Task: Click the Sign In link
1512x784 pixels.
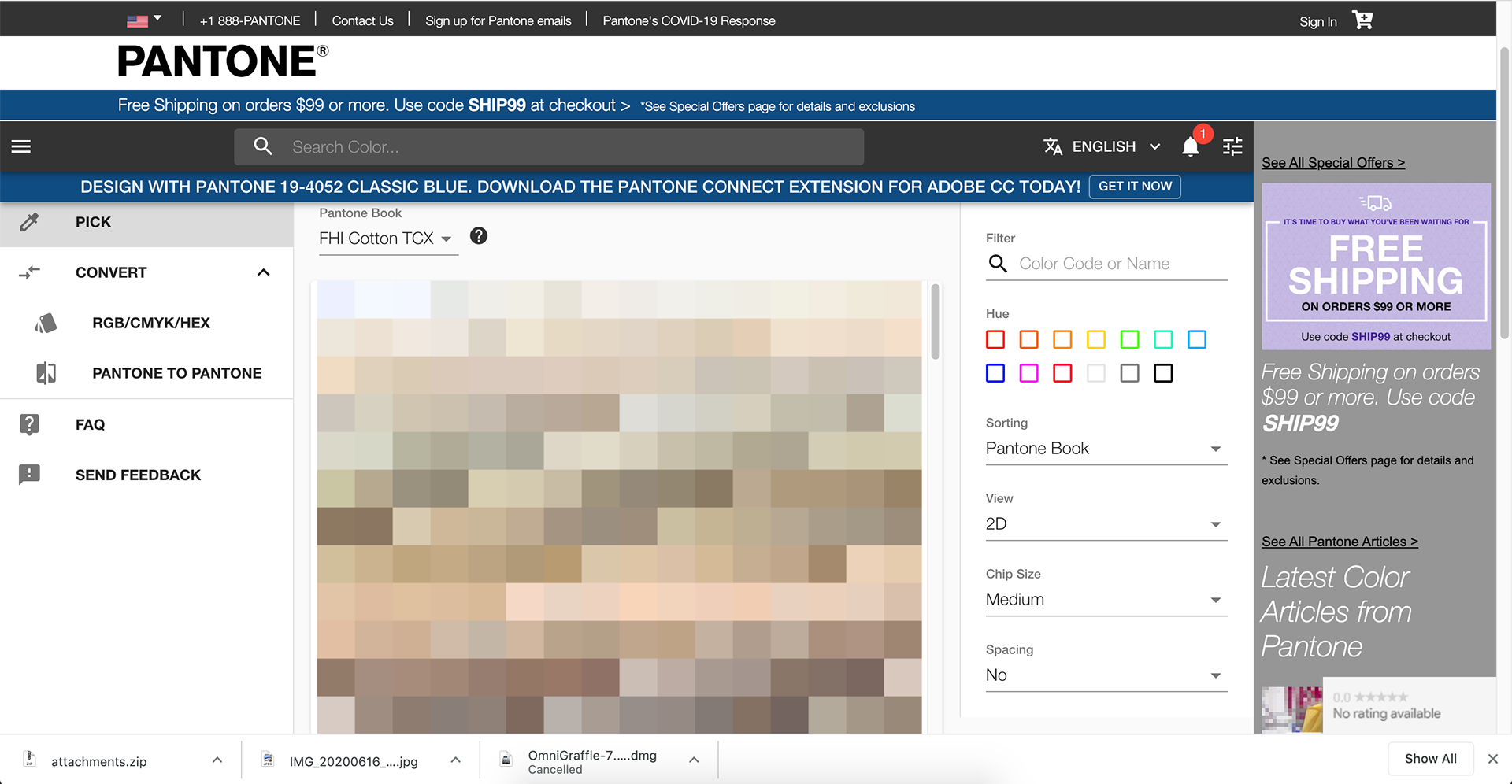Action: [x=1317, y=21]
